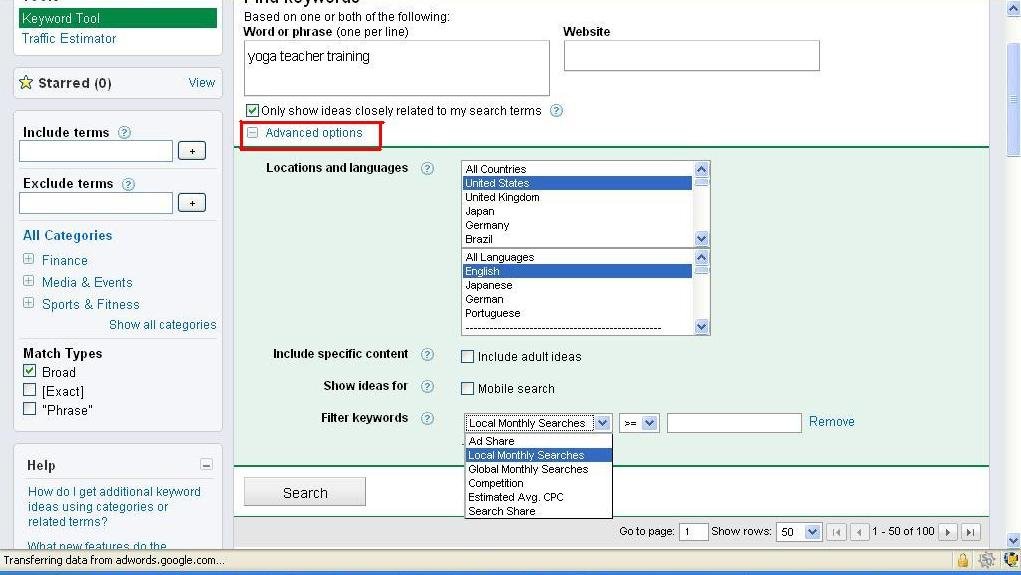Click the star icon in Starred panel
The width and height of the screenshot is (1021, 575).
click(x=26, y=83)
